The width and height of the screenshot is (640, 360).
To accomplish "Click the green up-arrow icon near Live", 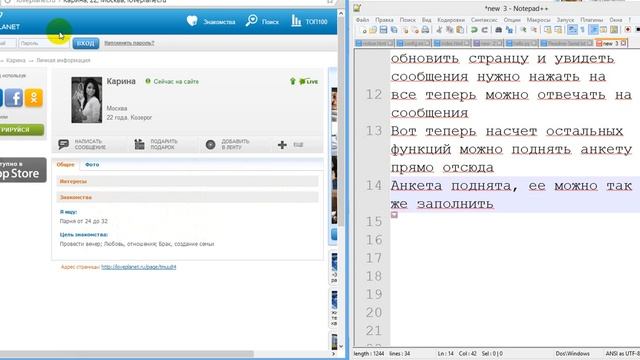I will 292,81.
